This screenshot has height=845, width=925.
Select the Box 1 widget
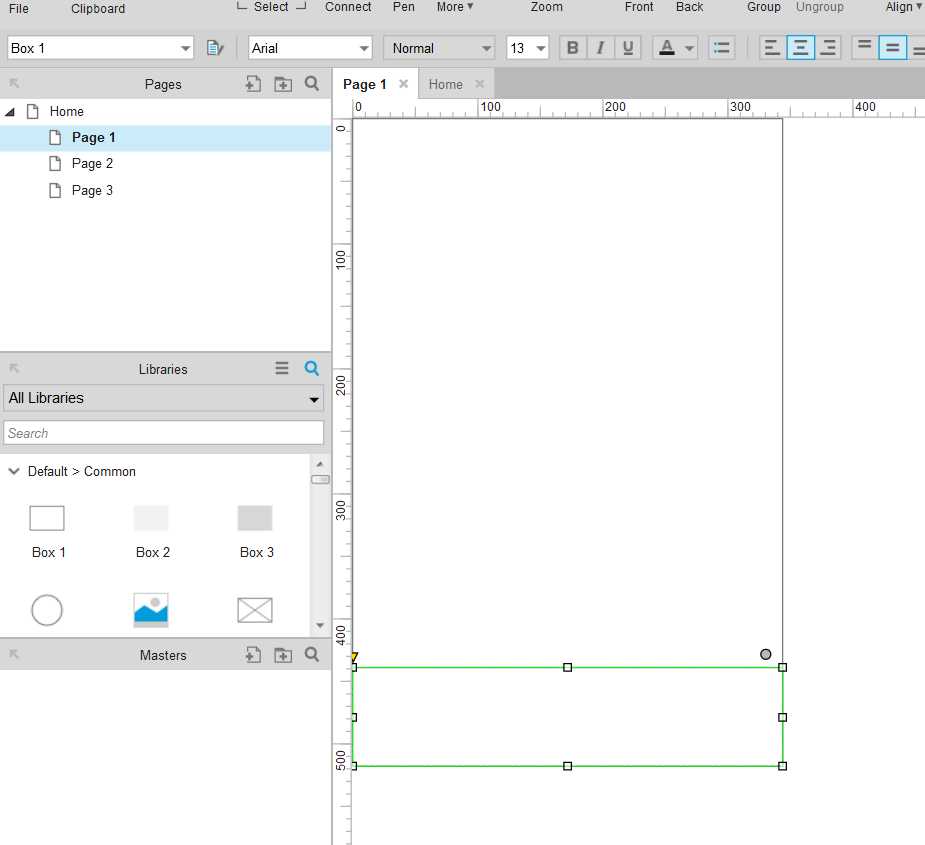point(47,532)
